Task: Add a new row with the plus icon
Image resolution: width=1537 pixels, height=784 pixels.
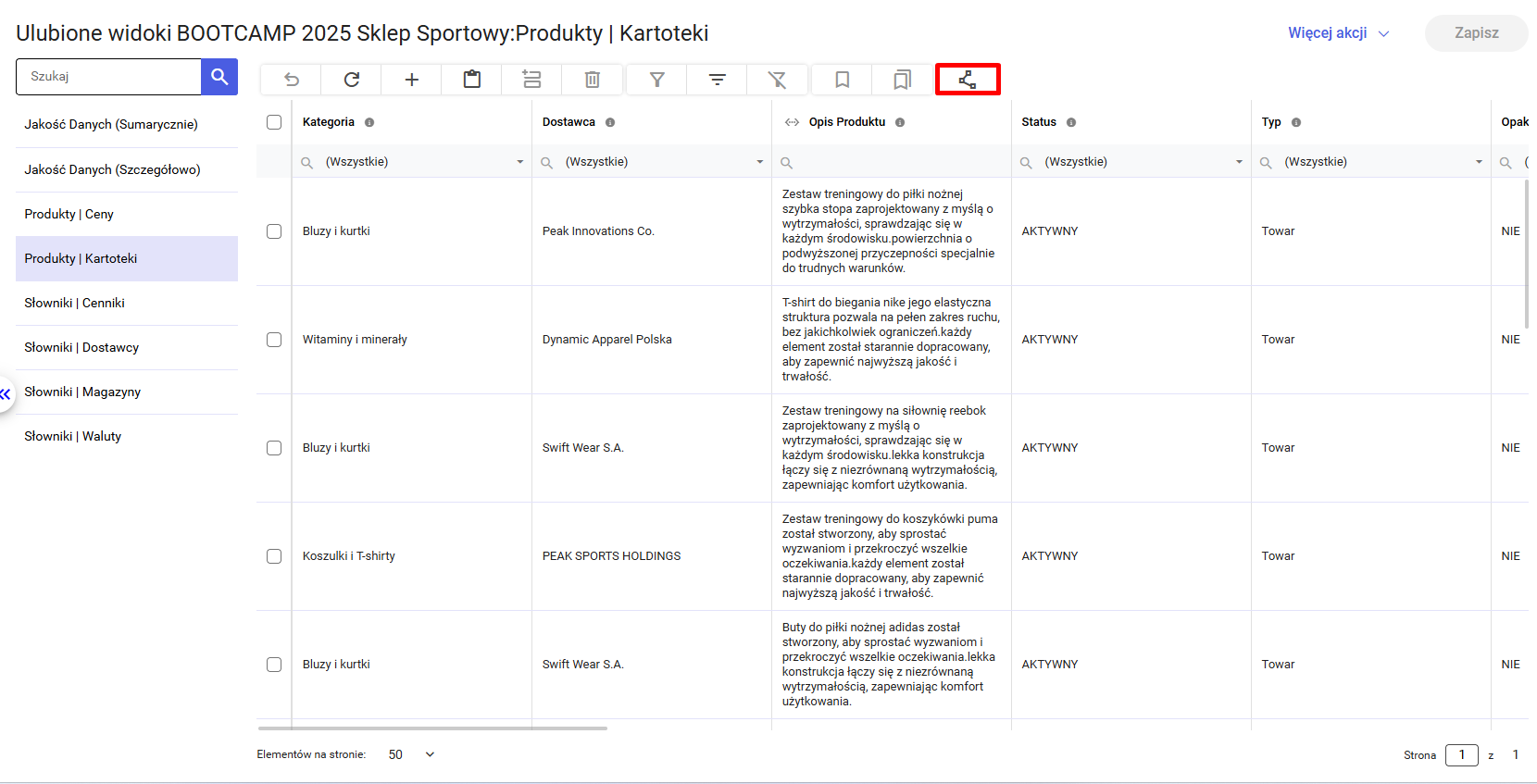Action: (x=412, y=80)
